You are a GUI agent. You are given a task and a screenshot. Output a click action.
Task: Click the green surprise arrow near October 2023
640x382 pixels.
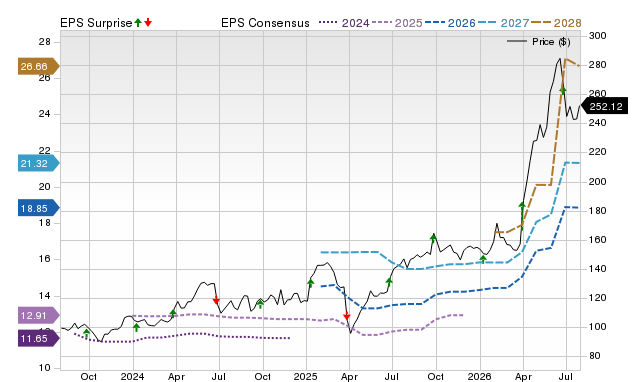(86, 333)
